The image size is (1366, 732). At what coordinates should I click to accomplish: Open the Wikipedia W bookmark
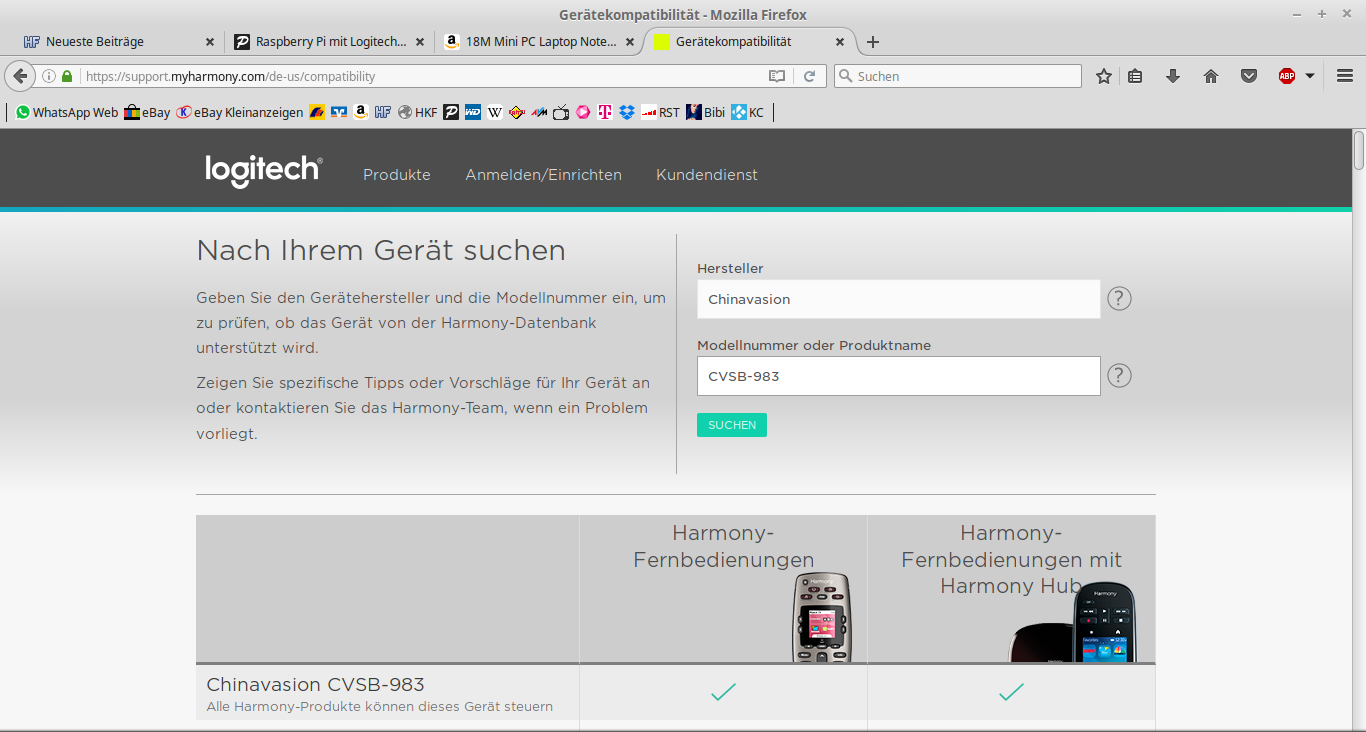coord(495,113)
